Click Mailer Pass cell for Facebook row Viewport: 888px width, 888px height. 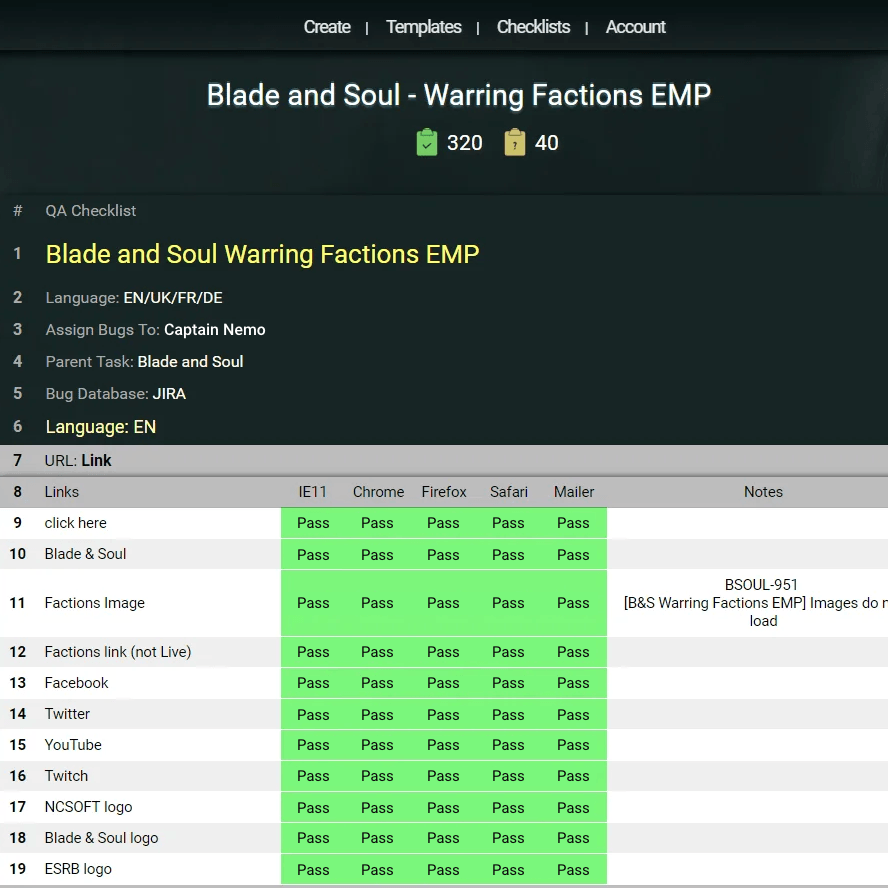click(573, 683)
